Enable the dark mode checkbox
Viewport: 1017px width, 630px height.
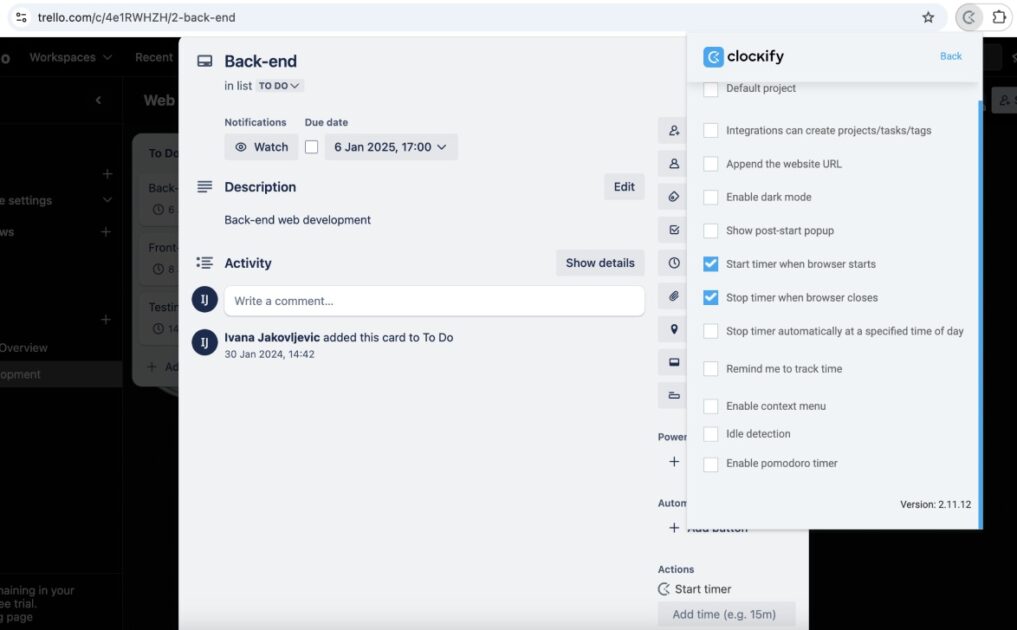coord(710,197)
